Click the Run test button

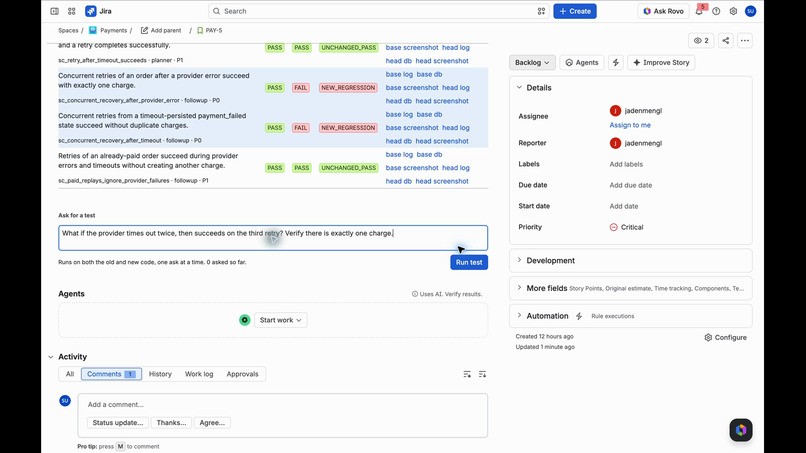pos(469,262)
